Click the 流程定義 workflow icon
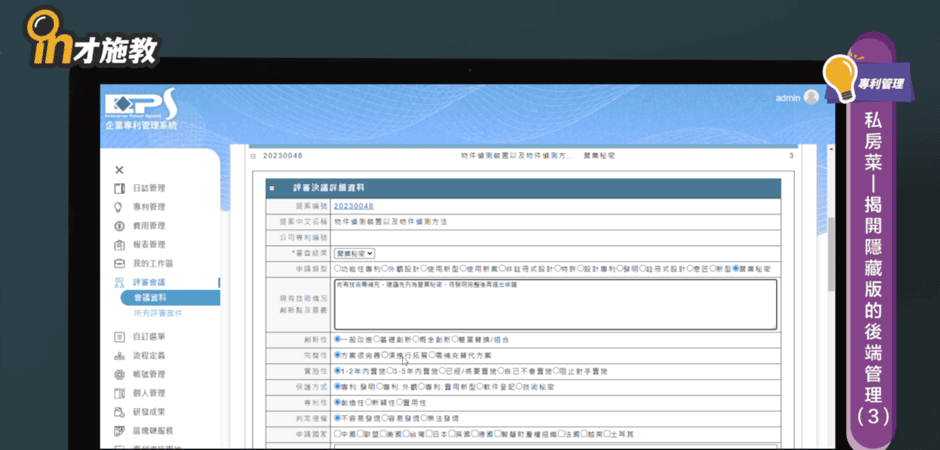 [x=119, y=355]
